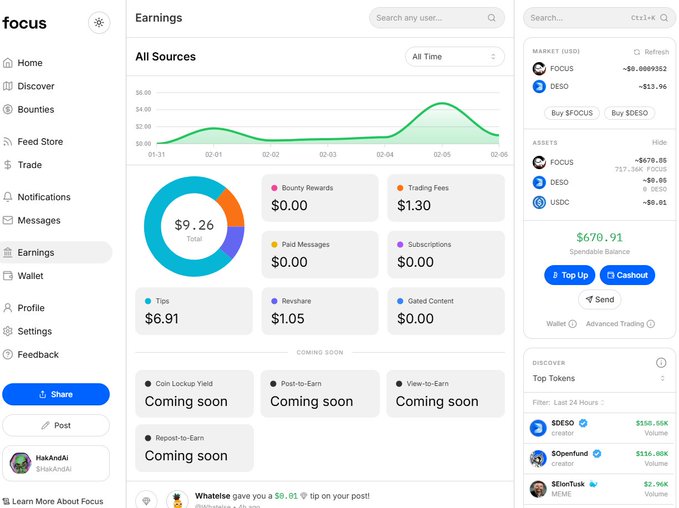The width and height of the screenshot is (679, 508).
Task: Select the Tips earnings card
Action: [194, 311]
